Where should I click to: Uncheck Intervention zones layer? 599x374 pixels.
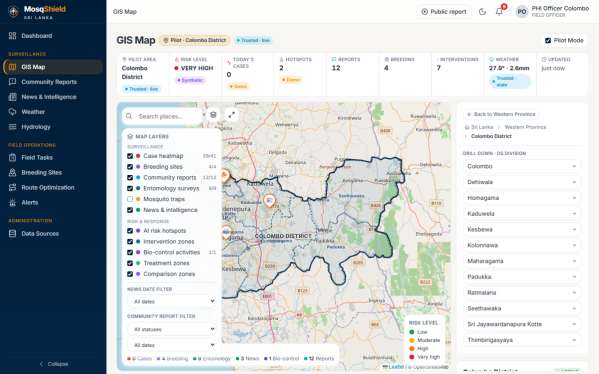pyautogui.click(x=130, y=241)
